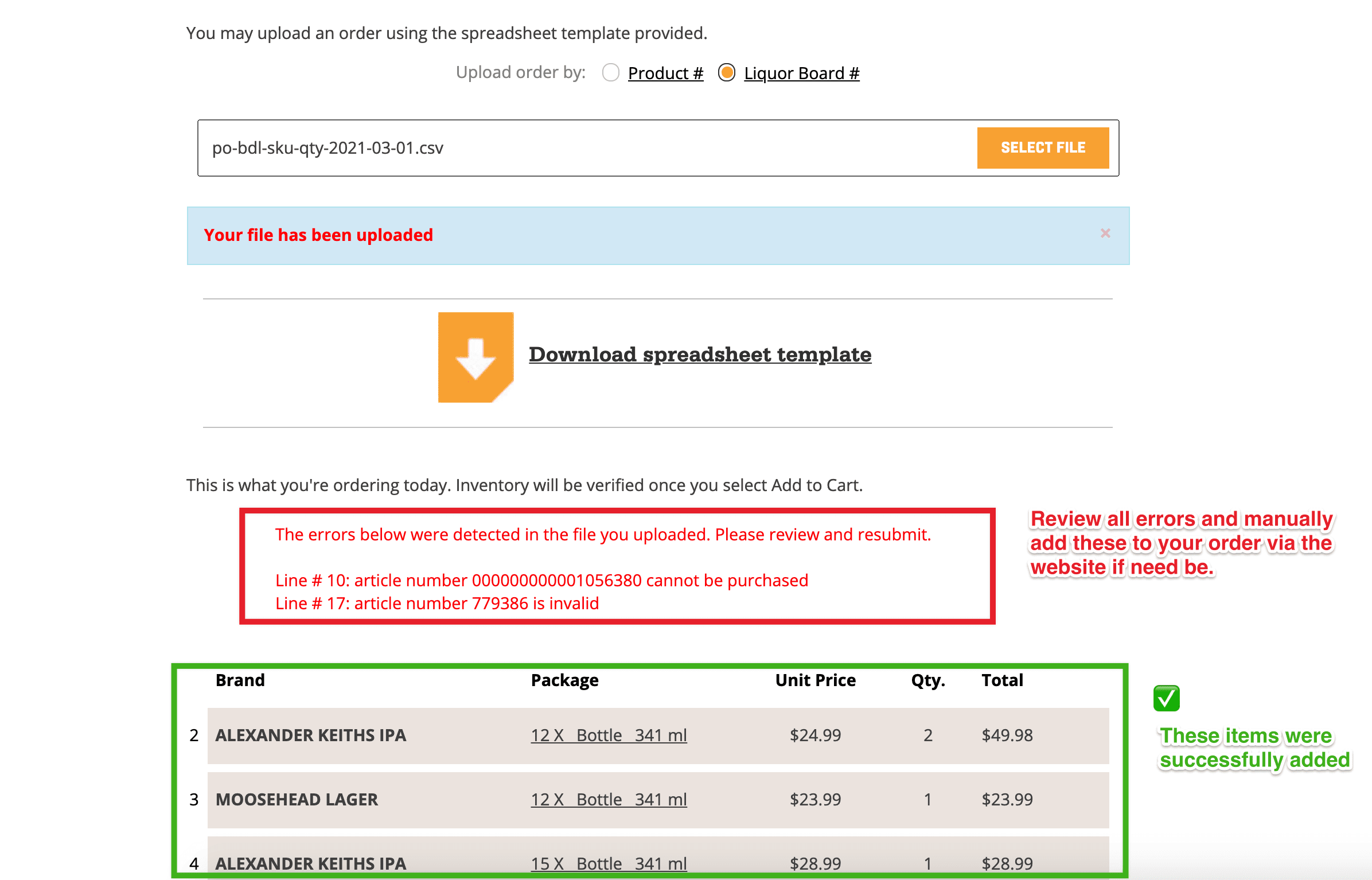
Task: Open 15 X Bottle 341 ml package link
Action: [609, 863]
